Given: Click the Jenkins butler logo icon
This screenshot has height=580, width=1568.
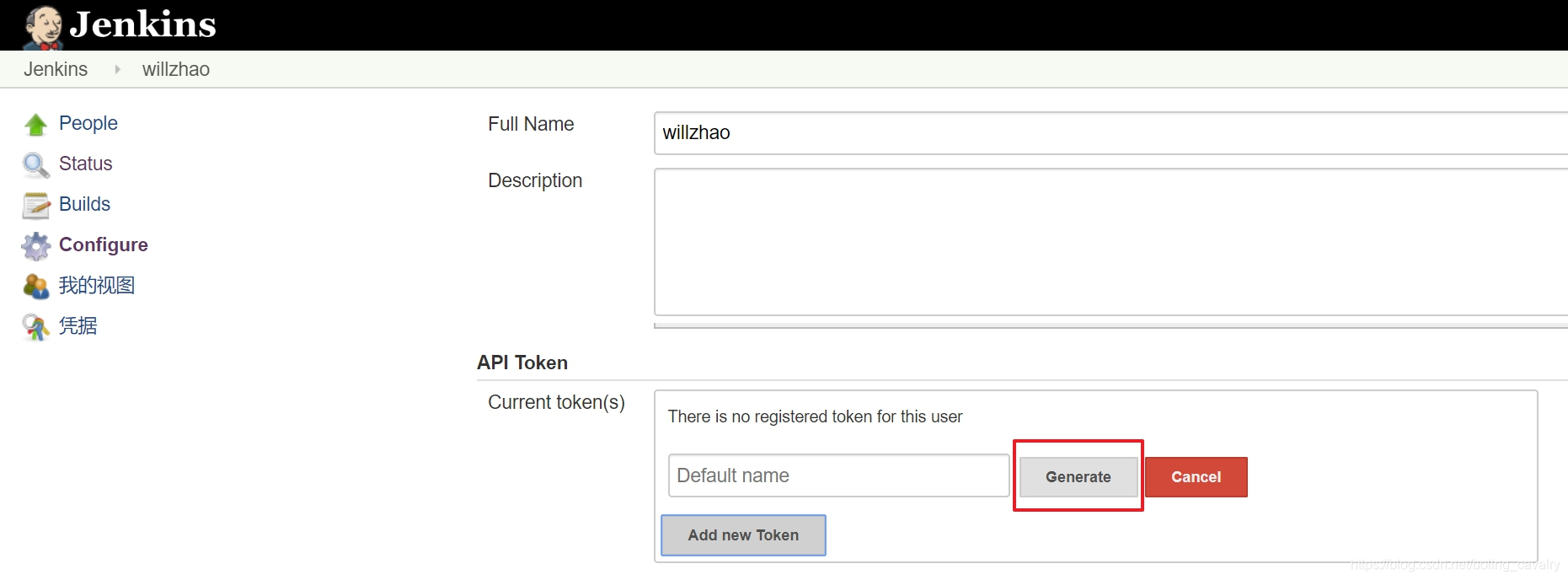Looking at the screenshot, I should click(x=42, y=27).
